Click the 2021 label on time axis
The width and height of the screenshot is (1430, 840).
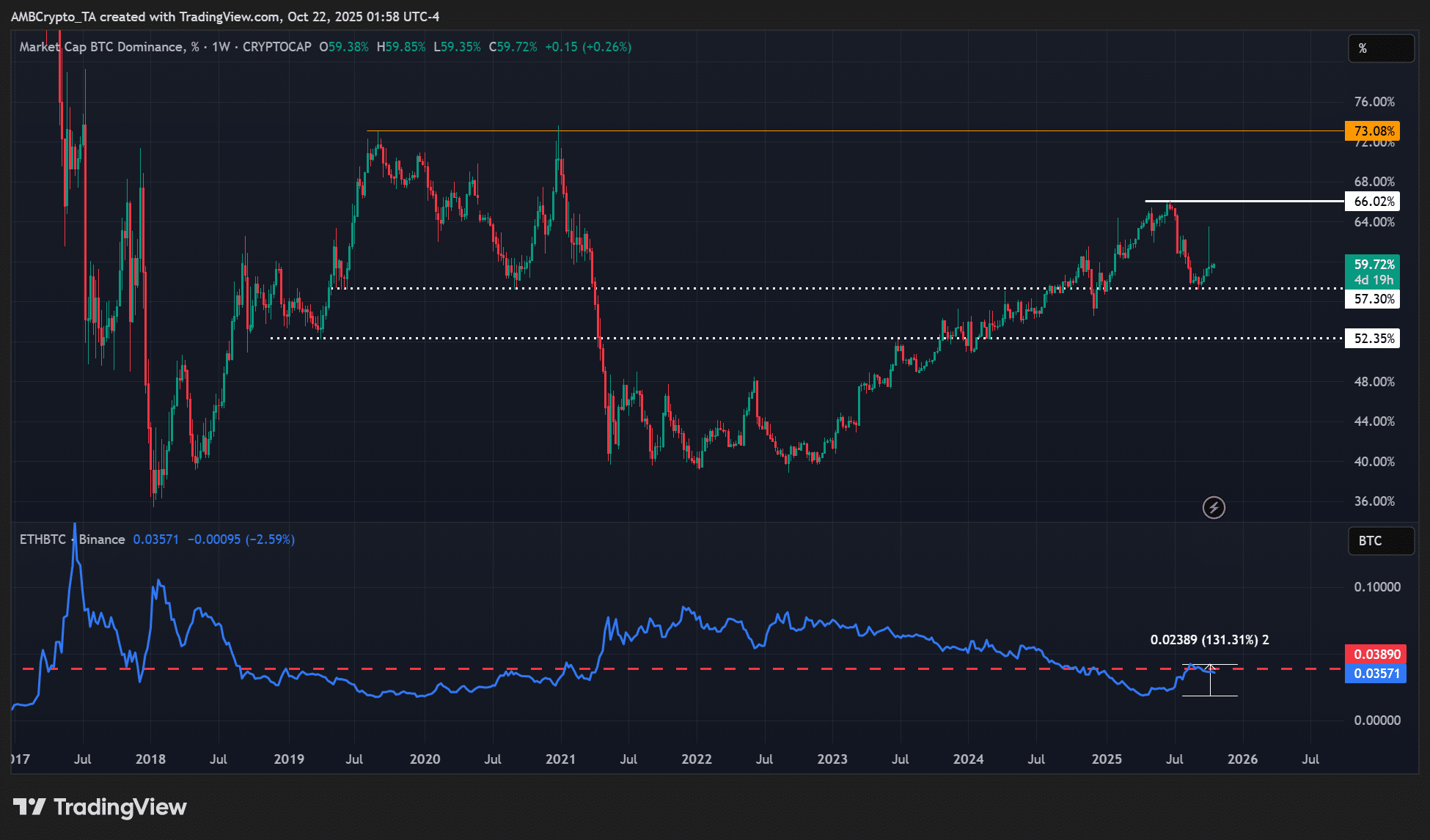(560, 759)
